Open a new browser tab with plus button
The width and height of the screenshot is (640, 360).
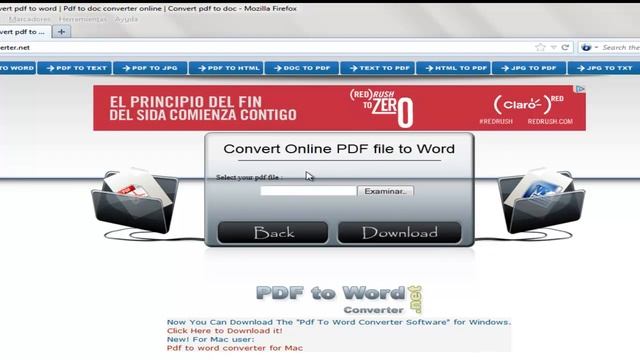[62, 31]
